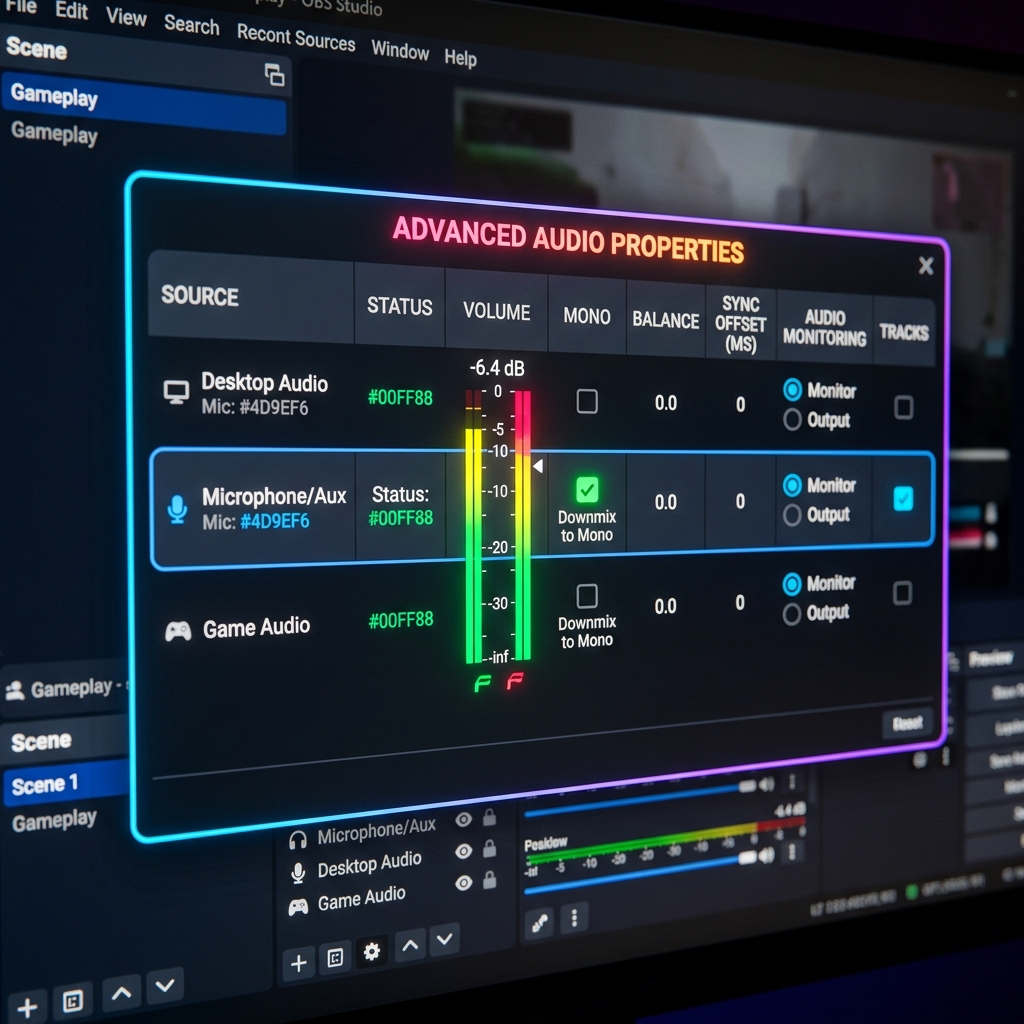The width and height of the screenshot is (1024, 1024).
Task: Move scene up with the bottom-left up arrow
Action: (121, 993)
